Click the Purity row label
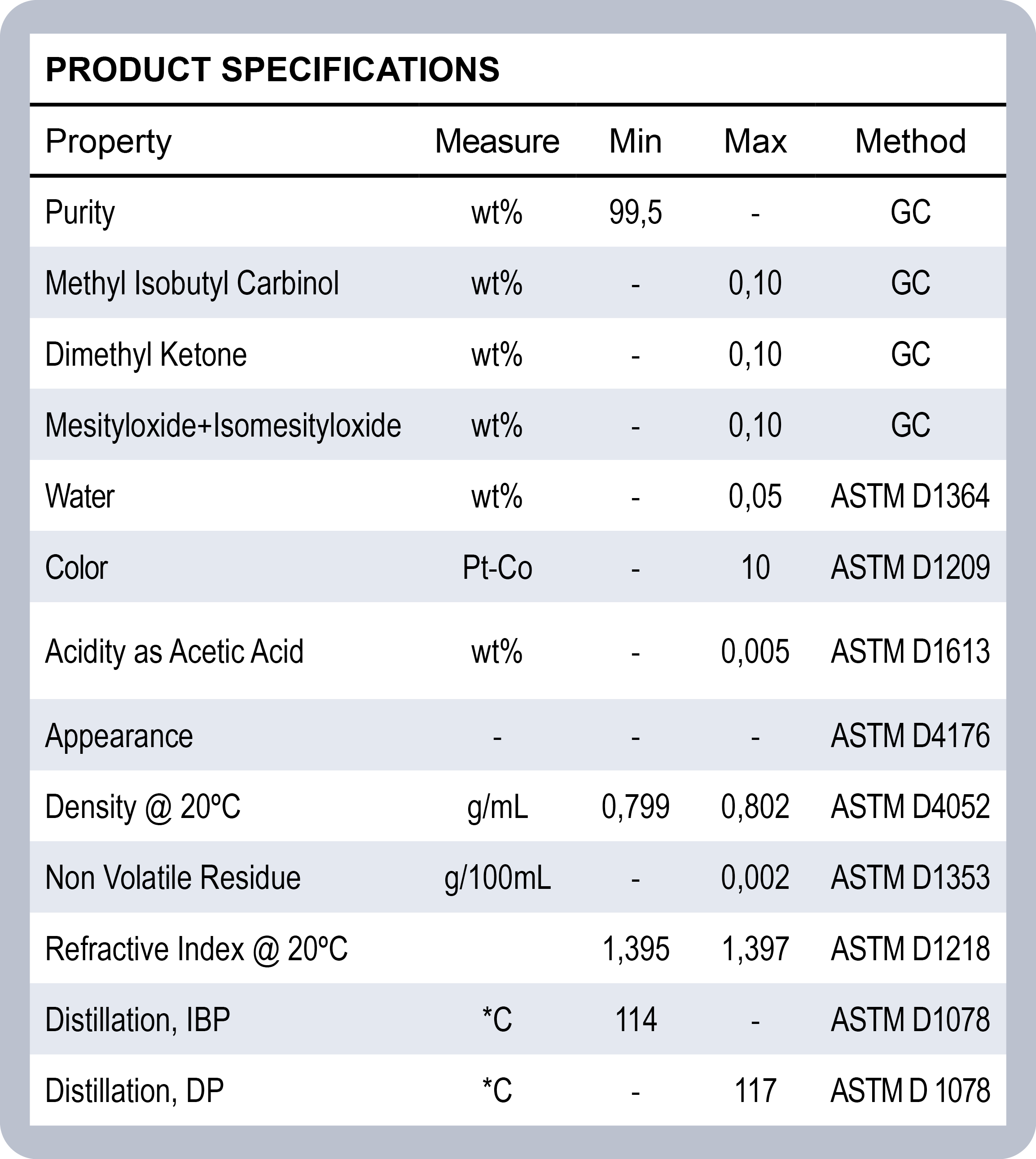1036x1159 pixels. [80, 213]
